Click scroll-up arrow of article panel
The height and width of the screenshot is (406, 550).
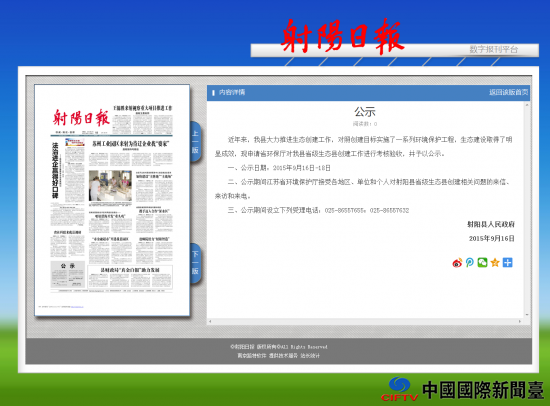pyautogui.click(x=527, y=105)
